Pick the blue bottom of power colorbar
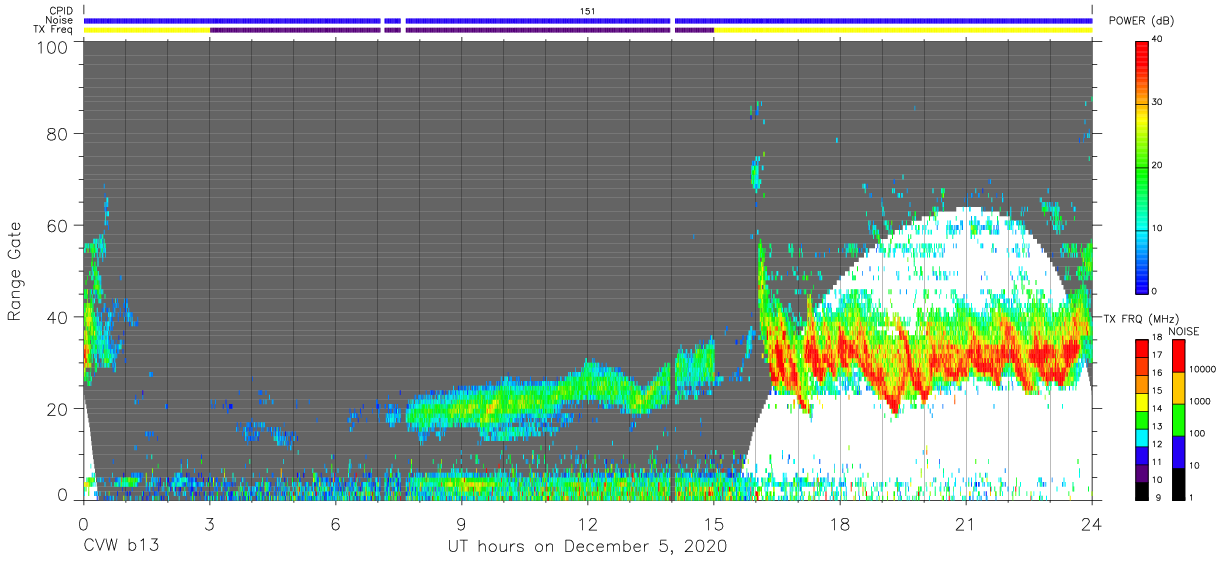Image resolution: width=1228 pixels, height=567 pixels. click(x=1144, y=282)
